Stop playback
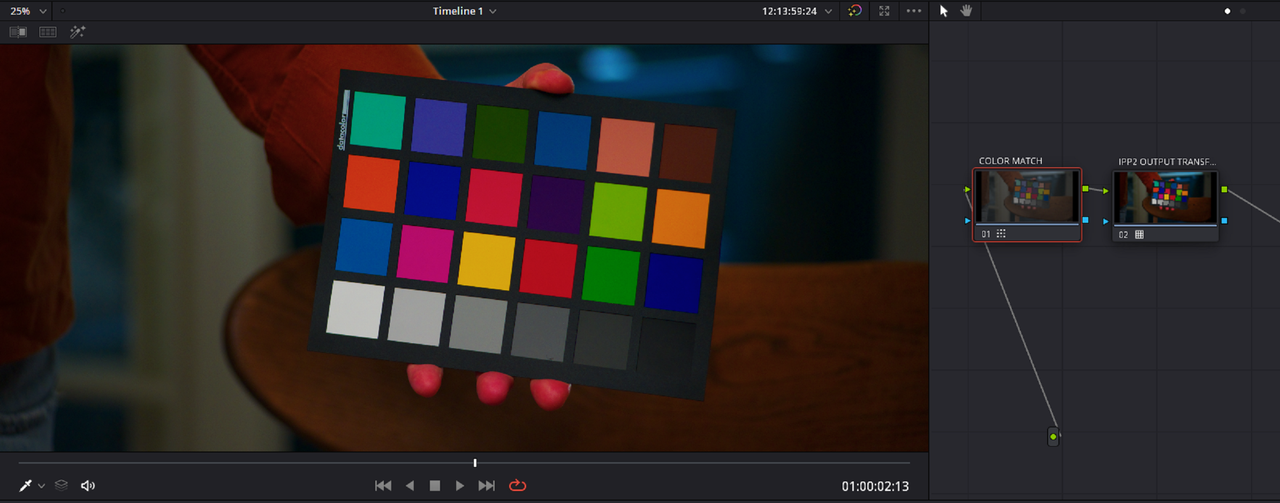 [435, 485]
